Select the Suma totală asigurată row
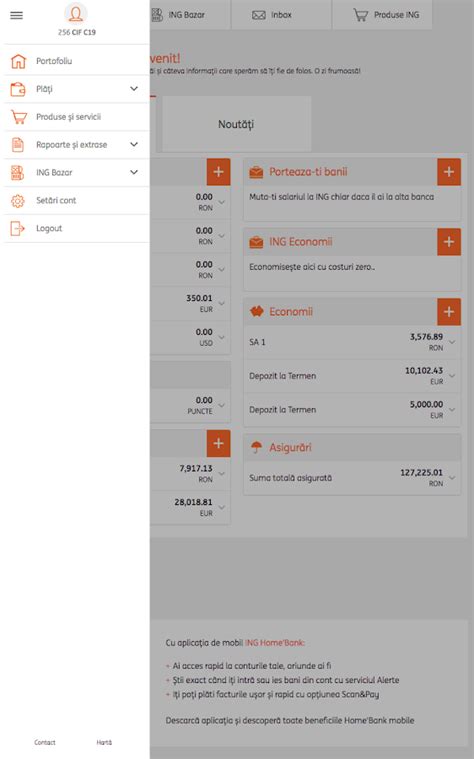Viewport: 474px width, 759px height. (x=352, y=478)
